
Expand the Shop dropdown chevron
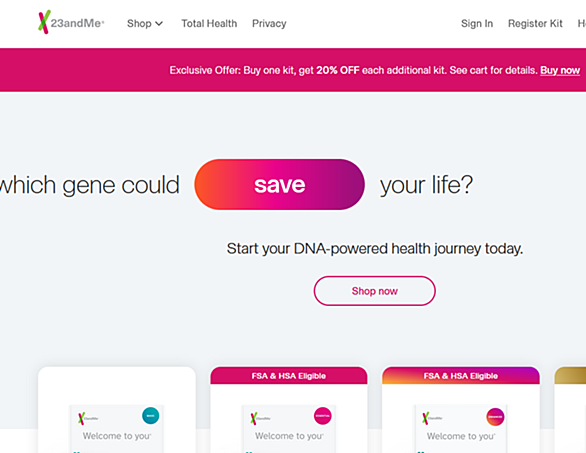(x=159, y=24)
